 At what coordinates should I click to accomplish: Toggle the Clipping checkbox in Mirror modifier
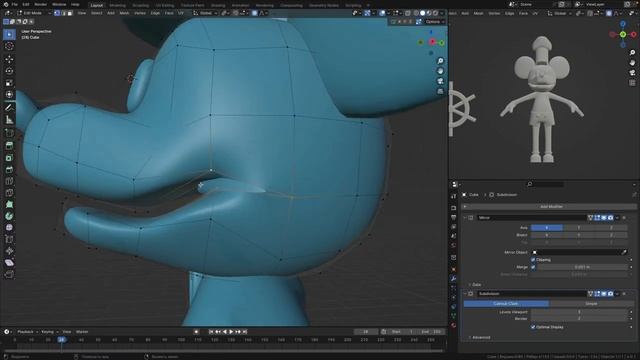tap(533, 260)
